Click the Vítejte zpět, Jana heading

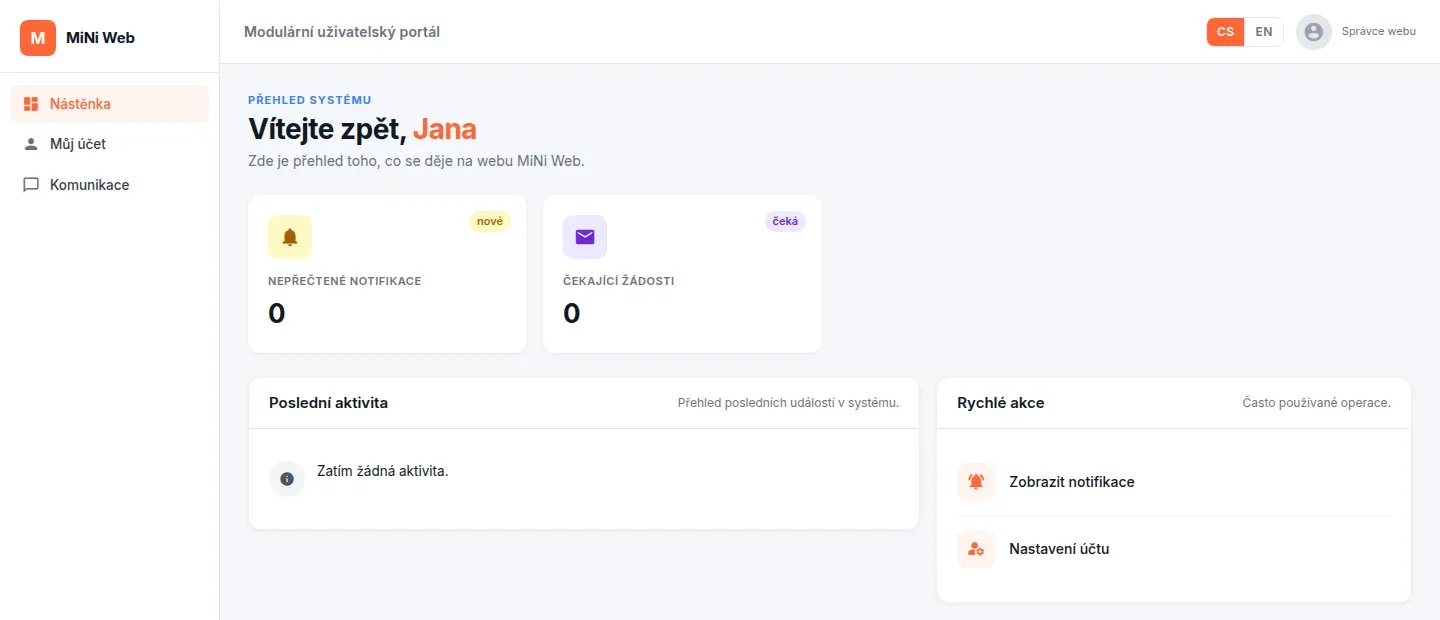tap(362, 129)
